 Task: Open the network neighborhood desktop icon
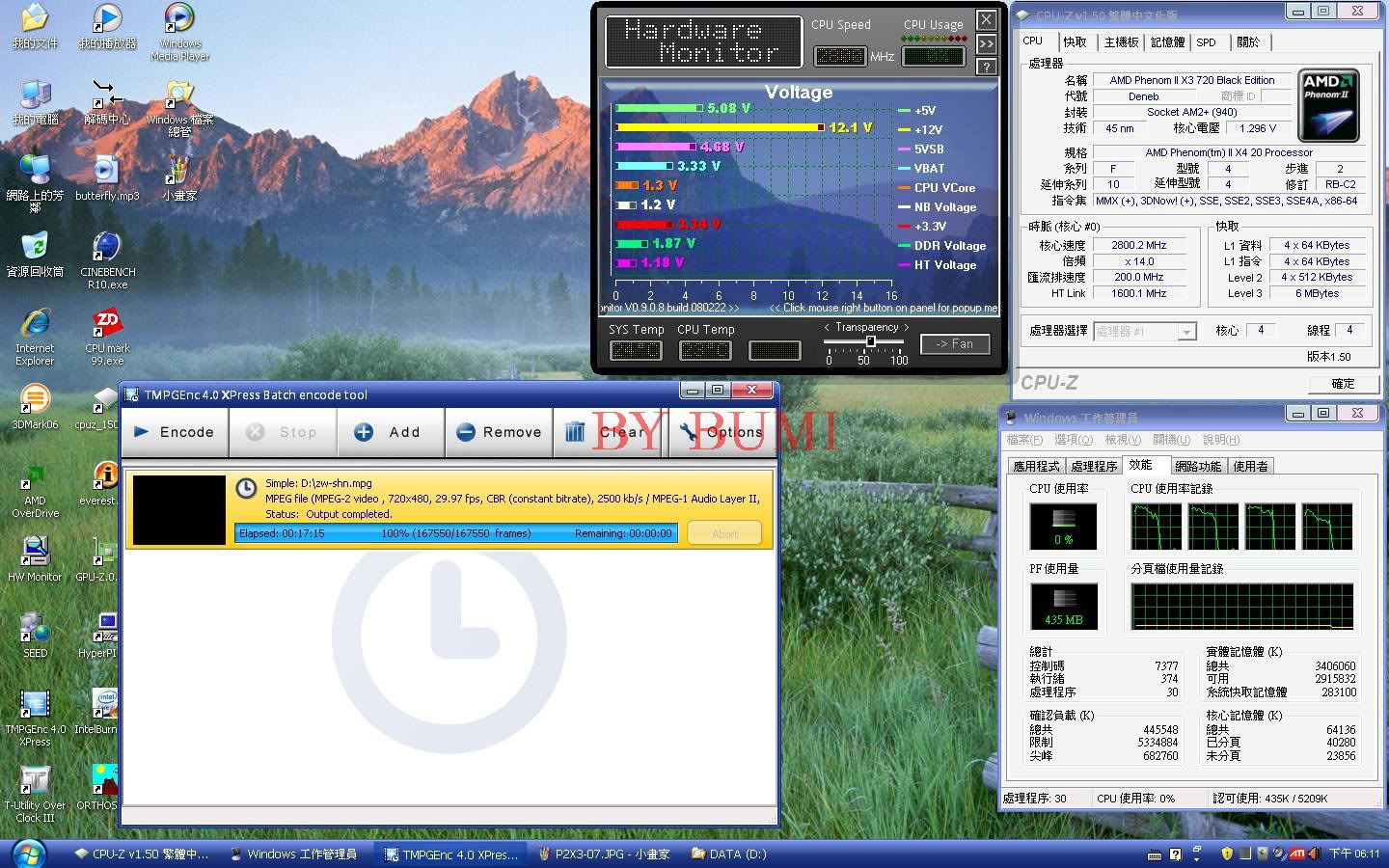35,184
